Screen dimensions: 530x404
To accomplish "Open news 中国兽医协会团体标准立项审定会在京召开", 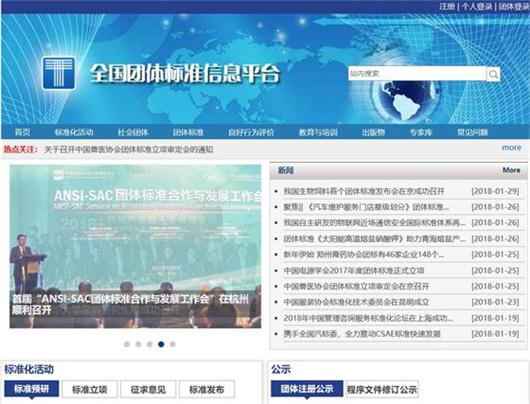I will (x=356, y=286).
